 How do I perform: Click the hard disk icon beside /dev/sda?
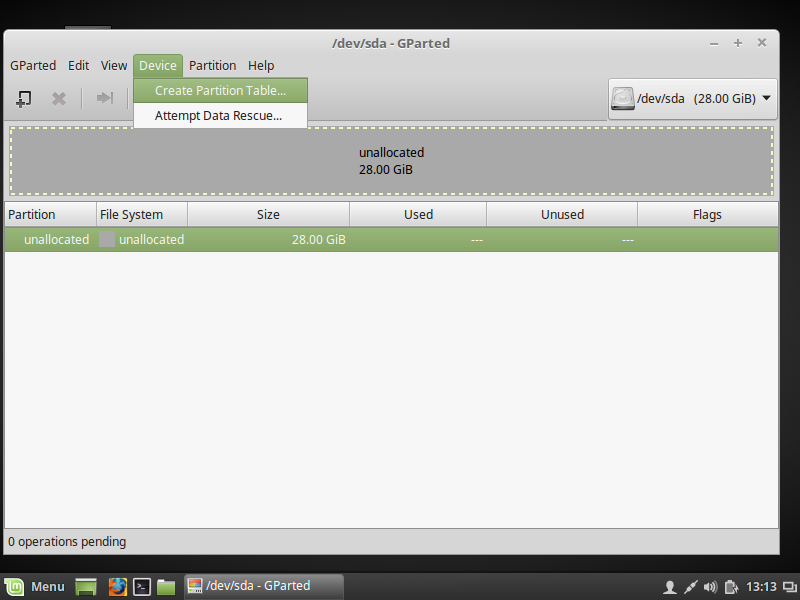622,98
